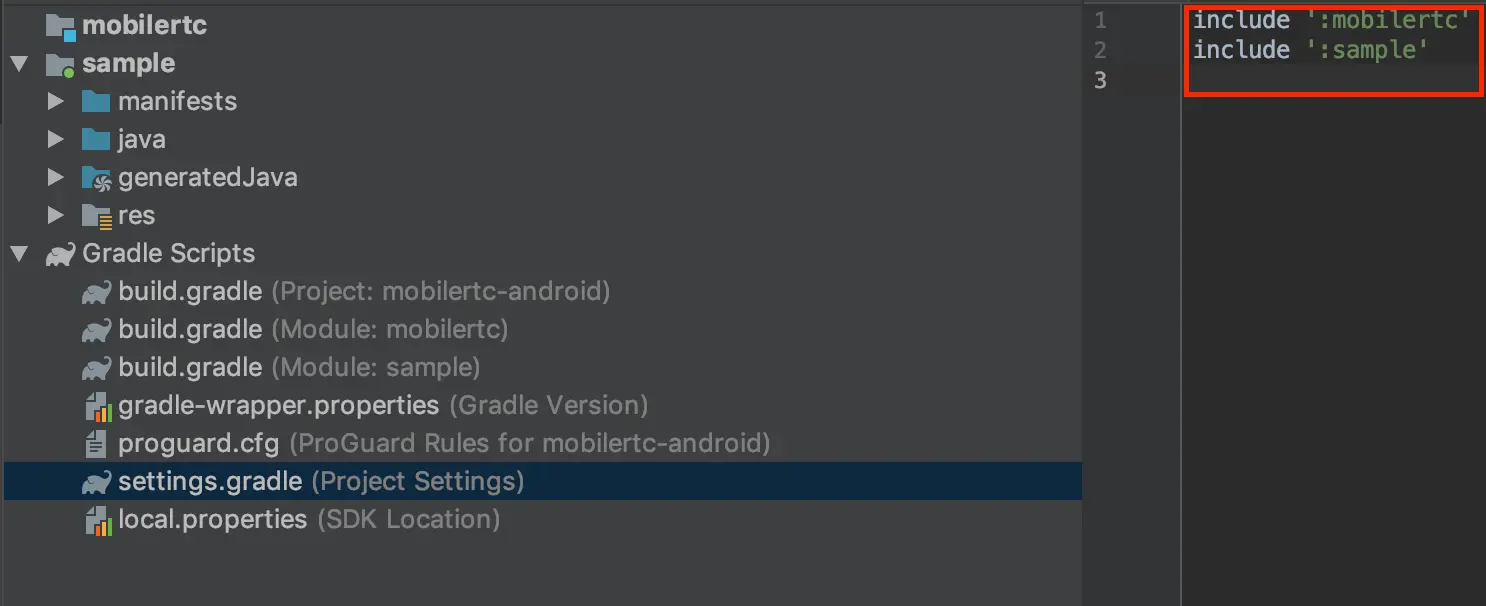This screenshot has height=606, width=1486.
Task: Place cursor on include ':sample' line
Action: [1310, 50]
